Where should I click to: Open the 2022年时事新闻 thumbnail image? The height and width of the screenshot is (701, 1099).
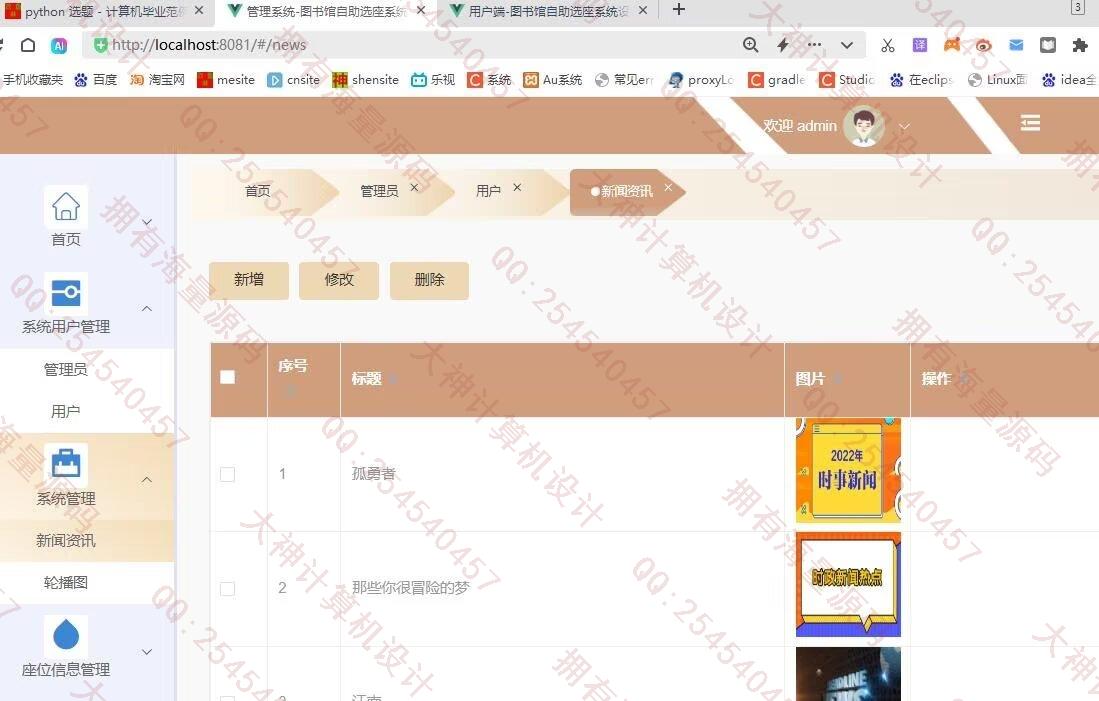848,470
